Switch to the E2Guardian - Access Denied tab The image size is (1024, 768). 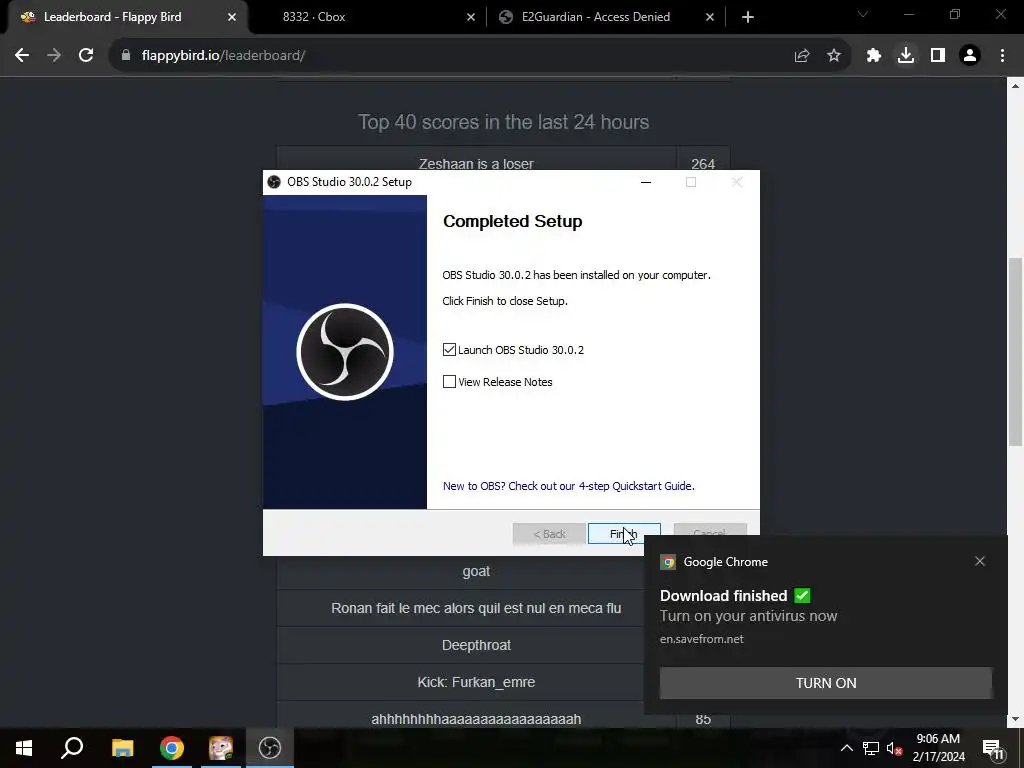pos(605,17)
